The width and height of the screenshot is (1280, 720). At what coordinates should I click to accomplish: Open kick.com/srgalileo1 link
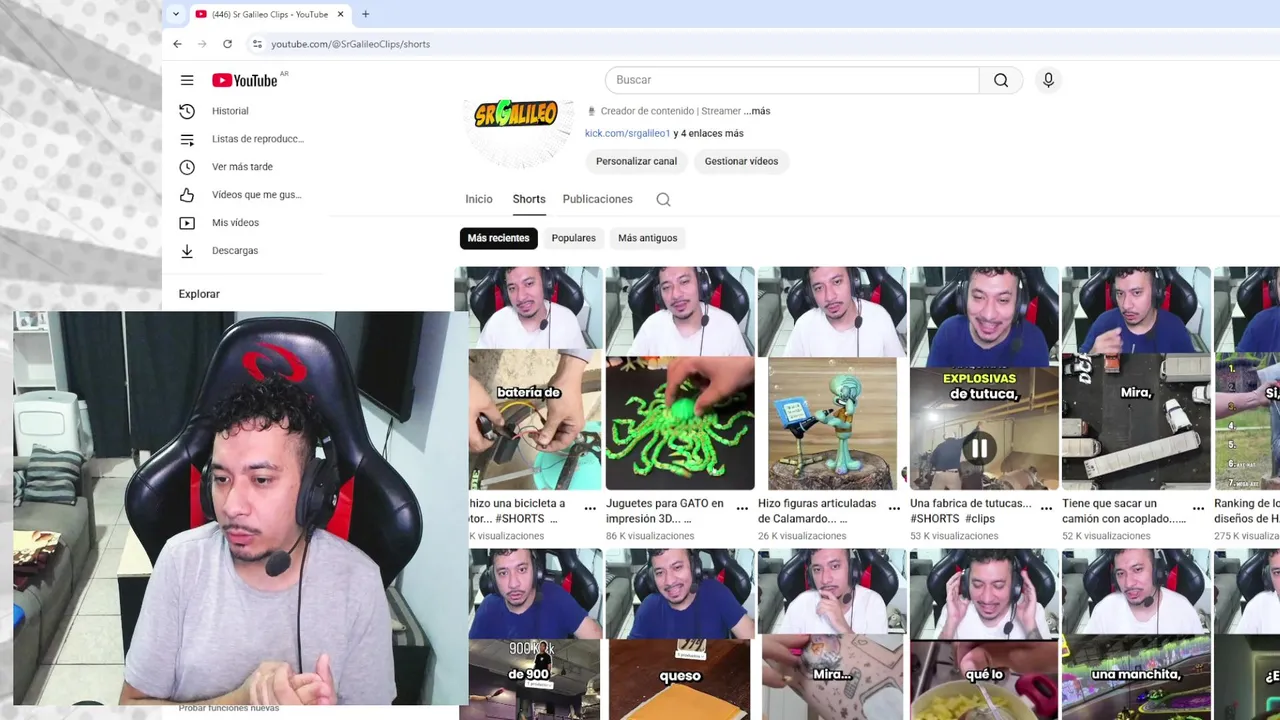tap(627, 133)
